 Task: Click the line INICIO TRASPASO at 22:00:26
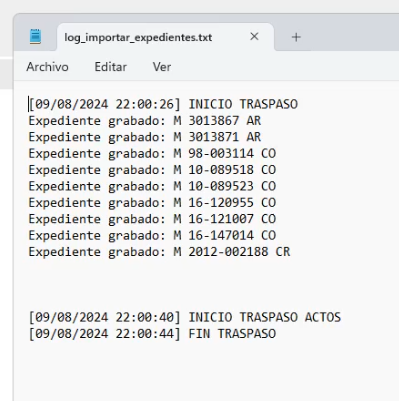point(163,104)
